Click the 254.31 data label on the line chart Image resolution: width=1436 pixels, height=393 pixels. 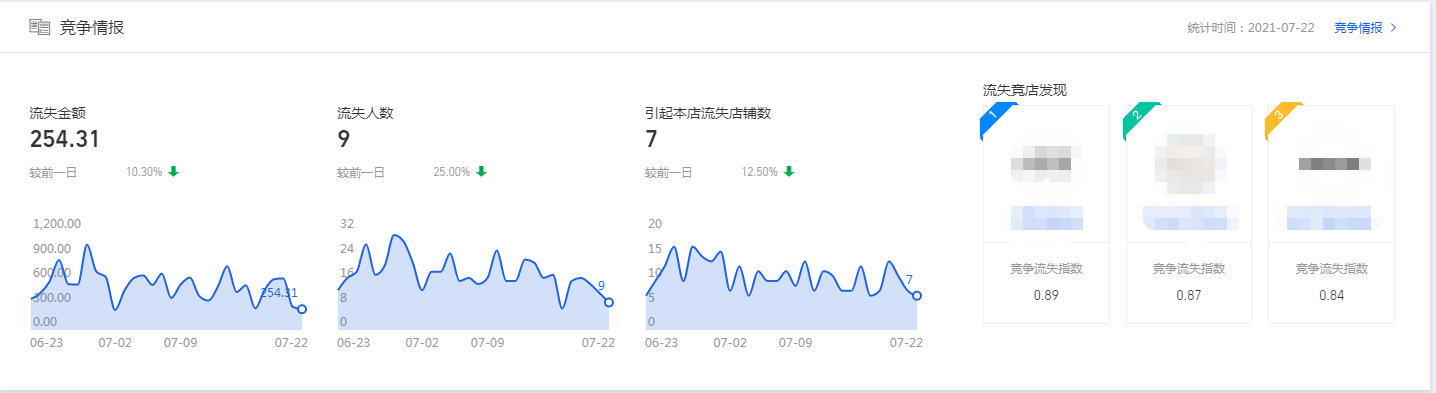[x=279, y=293]
